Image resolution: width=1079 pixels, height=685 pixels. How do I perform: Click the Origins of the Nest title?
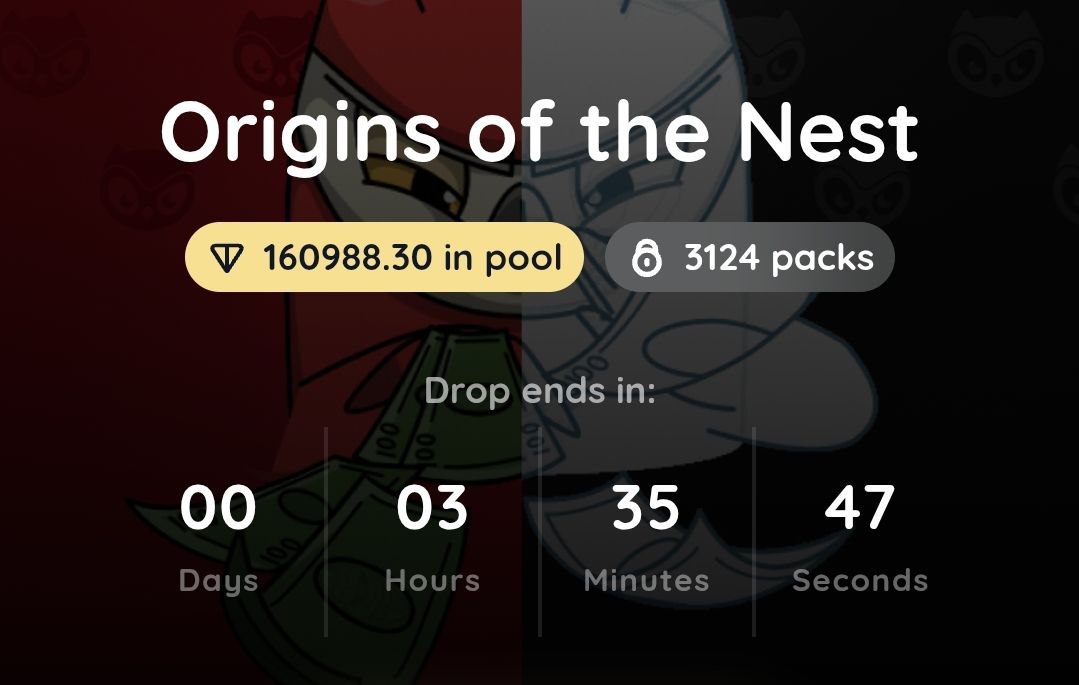click(539, 133)
